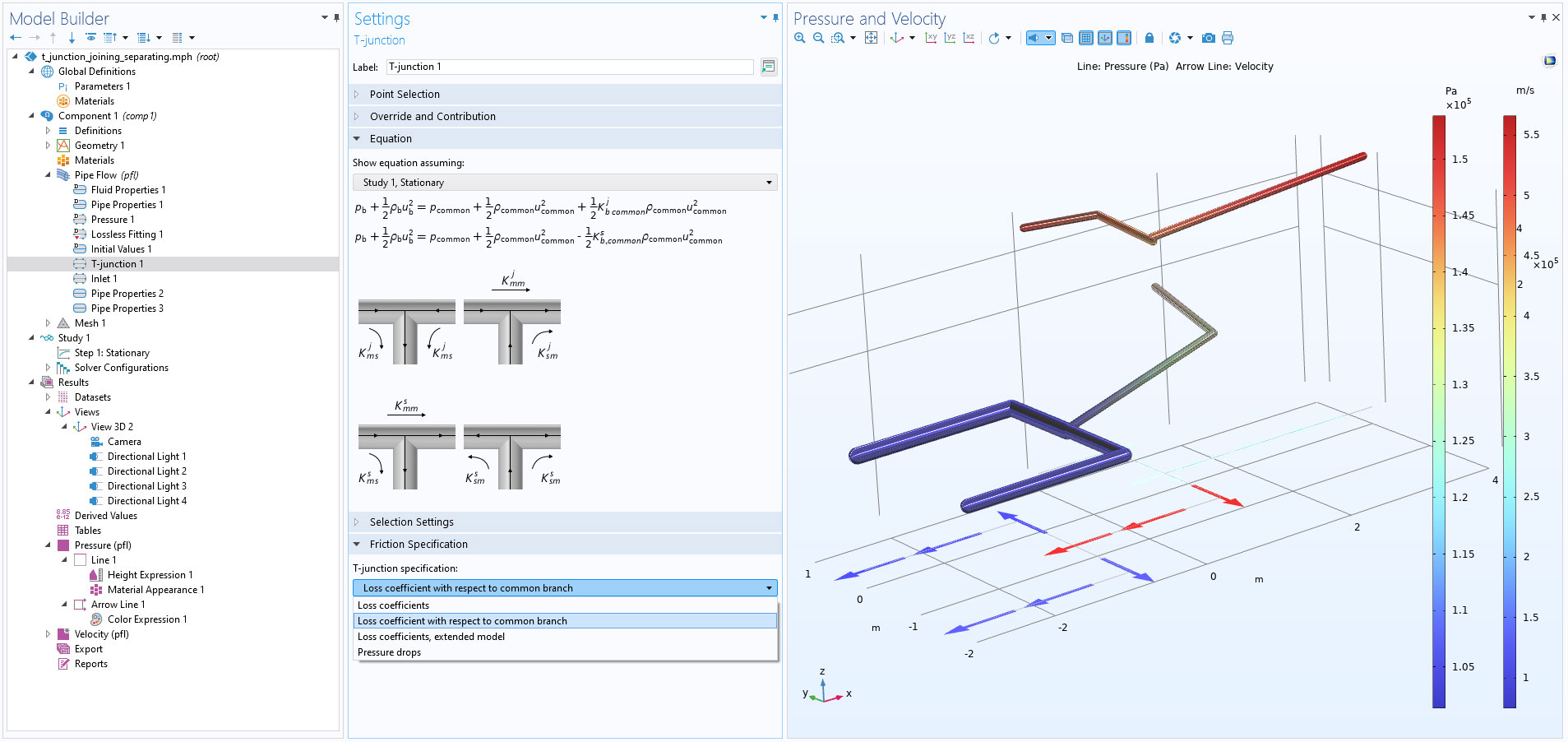The height and width of the screenshot is (742, 1568).
Task: Print the graphics with the printer icon
Action: point(1228,38)
